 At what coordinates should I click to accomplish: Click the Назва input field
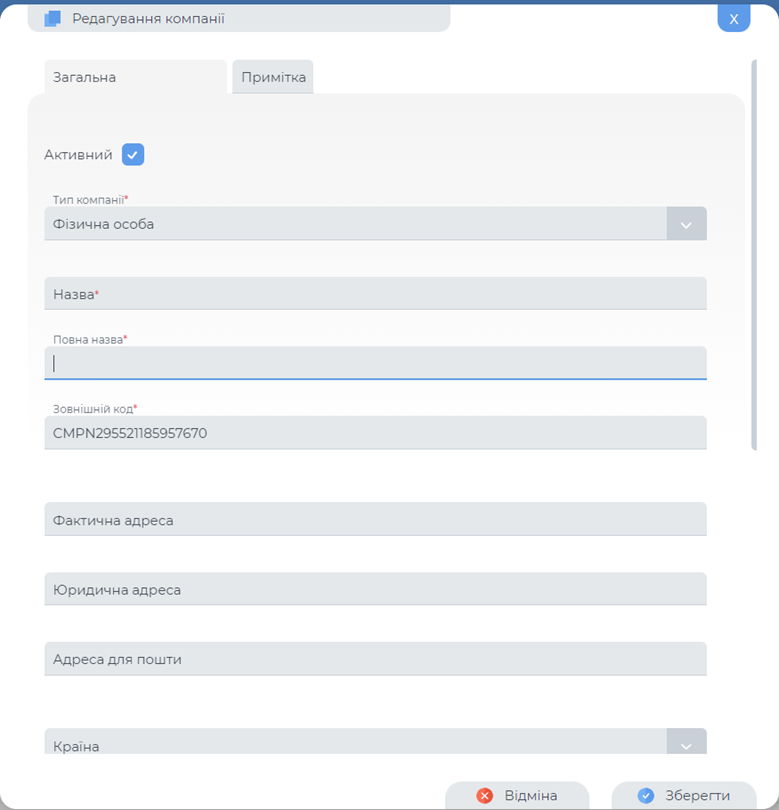click(x=375, y=293)
